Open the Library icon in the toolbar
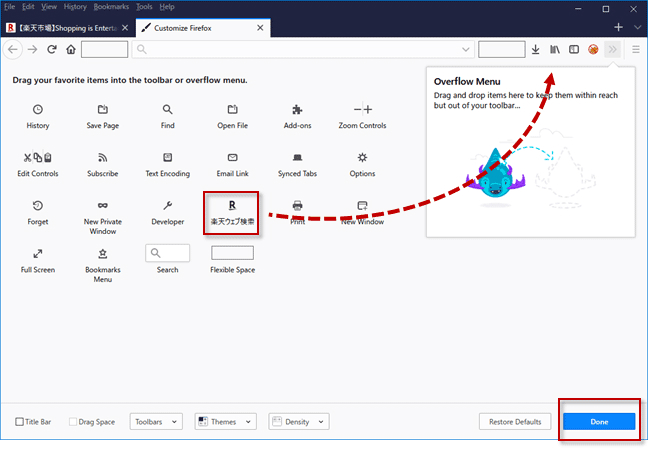 click(x=555, y=50)
